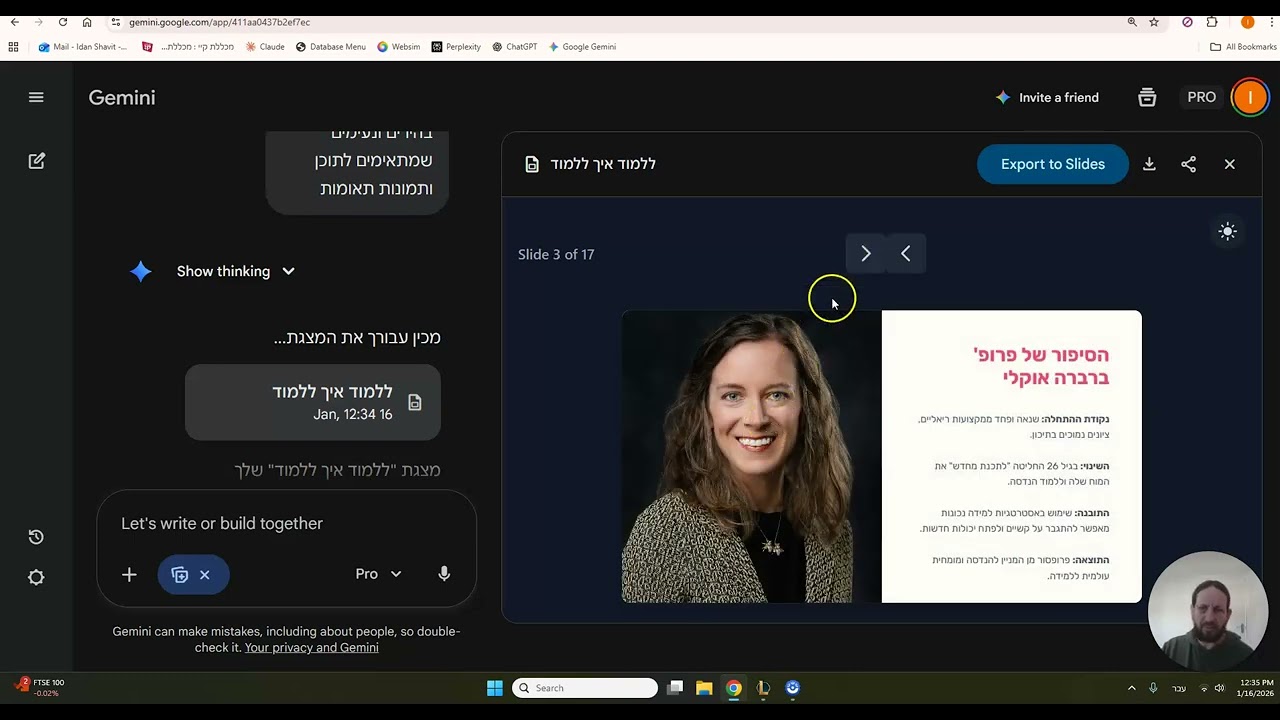Invite a friend
The image size is (1280, 720).
pos(1047,97)
